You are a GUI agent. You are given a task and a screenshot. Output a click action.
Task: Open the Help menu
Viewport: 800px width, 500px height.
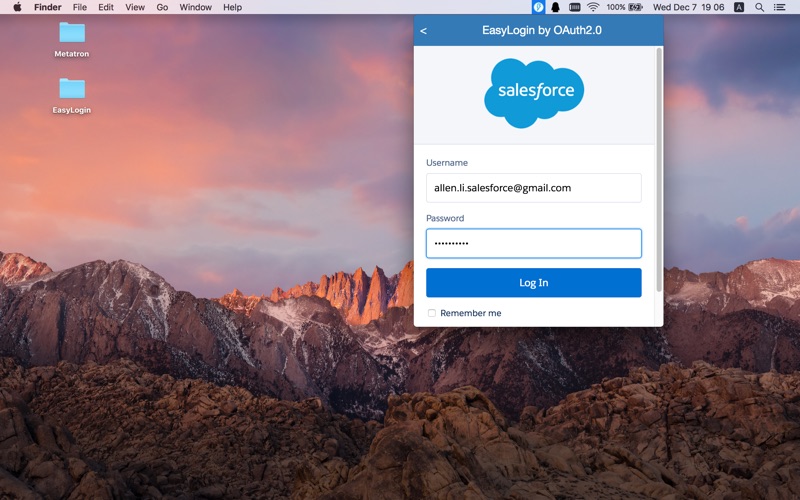(232, 7)
